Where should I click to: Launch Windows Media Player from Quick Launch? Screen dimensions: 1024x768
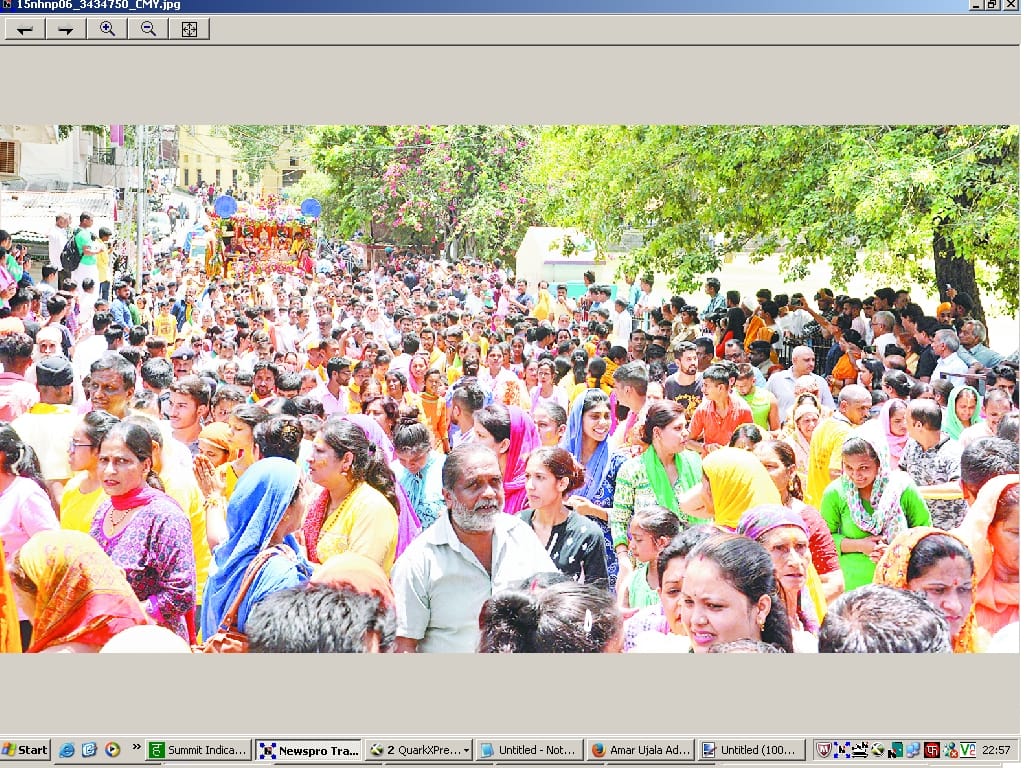click(112, 750)
